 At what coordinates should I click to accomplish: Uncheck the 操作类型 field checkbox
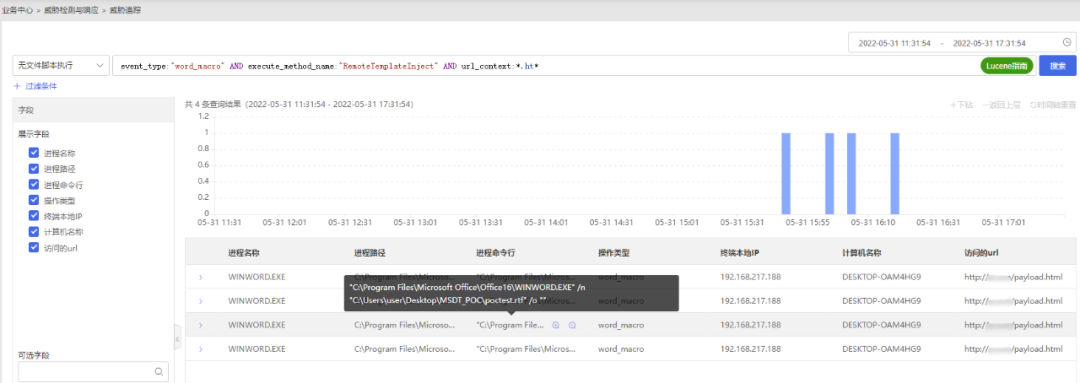point(33,200)
